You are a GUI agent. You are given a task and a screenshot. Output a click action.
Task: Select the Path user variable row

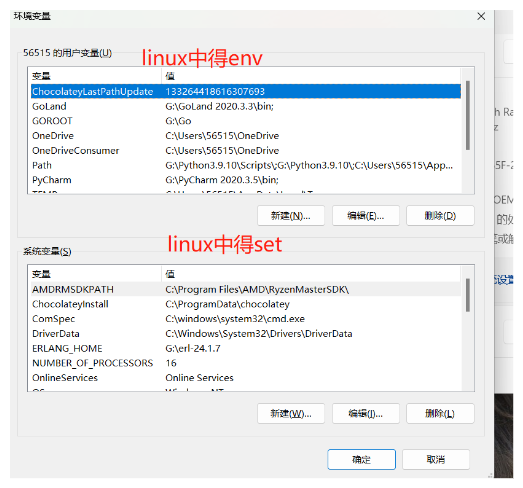click(x=246, y=165)
